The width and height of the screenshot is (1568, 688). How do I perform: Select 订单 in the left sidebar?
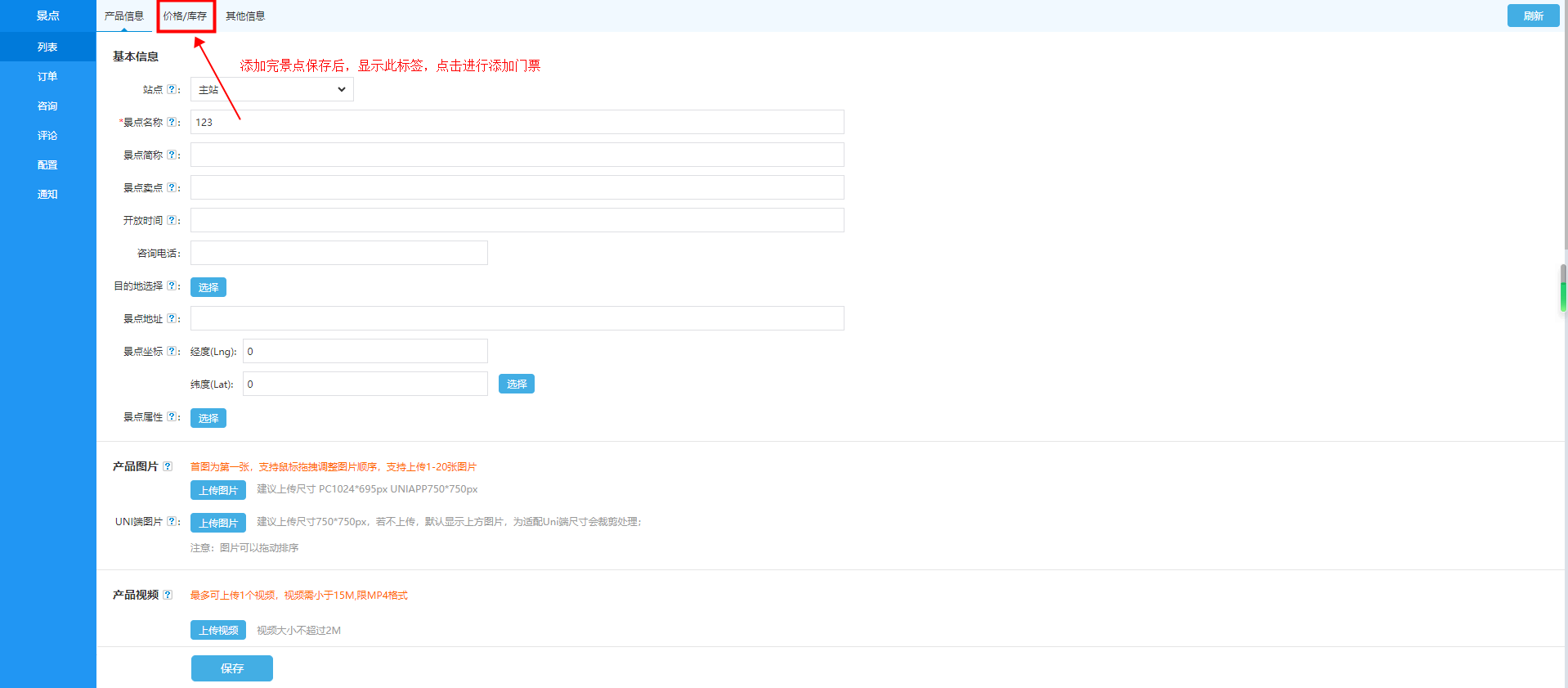coord(47,76)
